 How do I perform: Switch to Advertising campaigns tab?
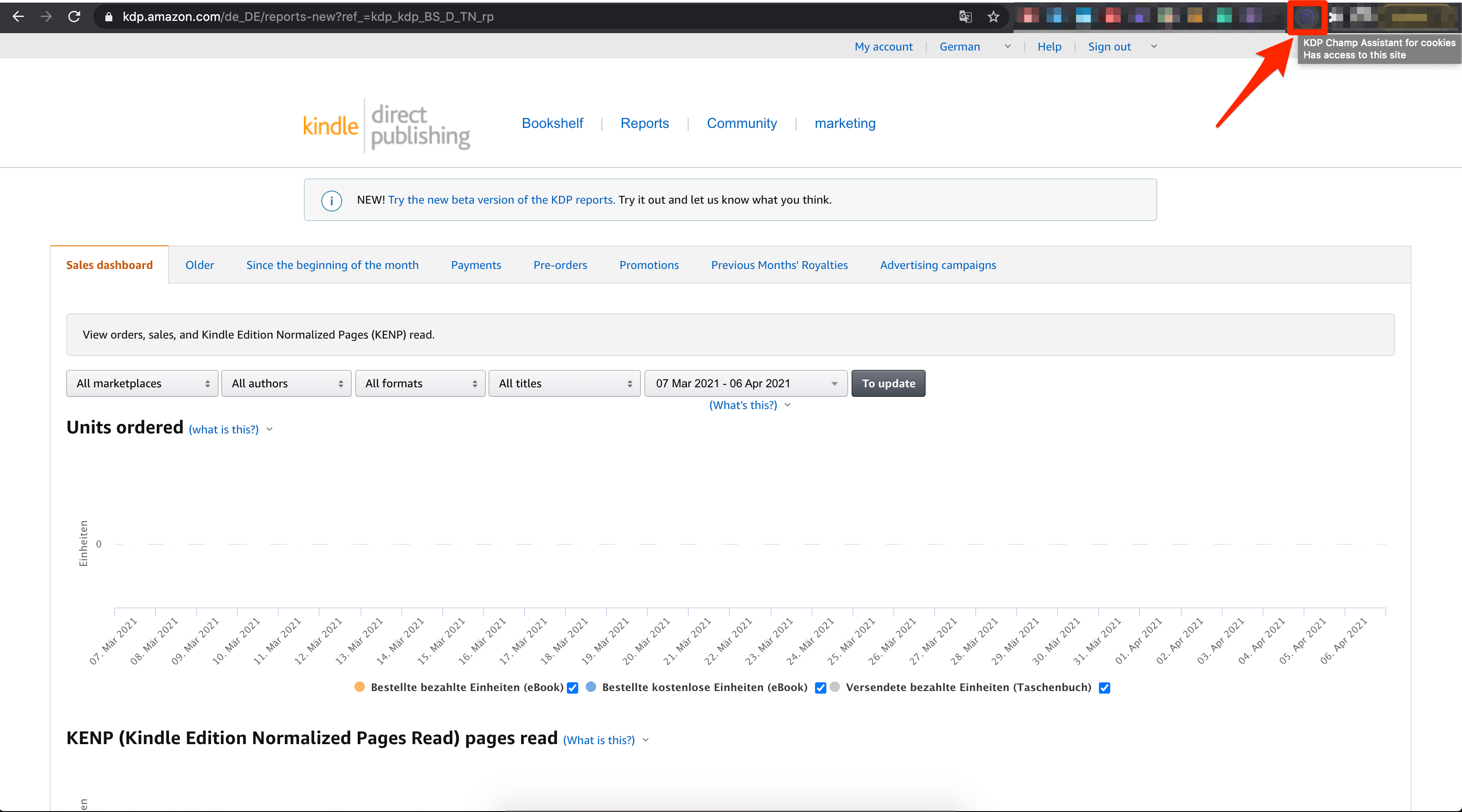938,265
